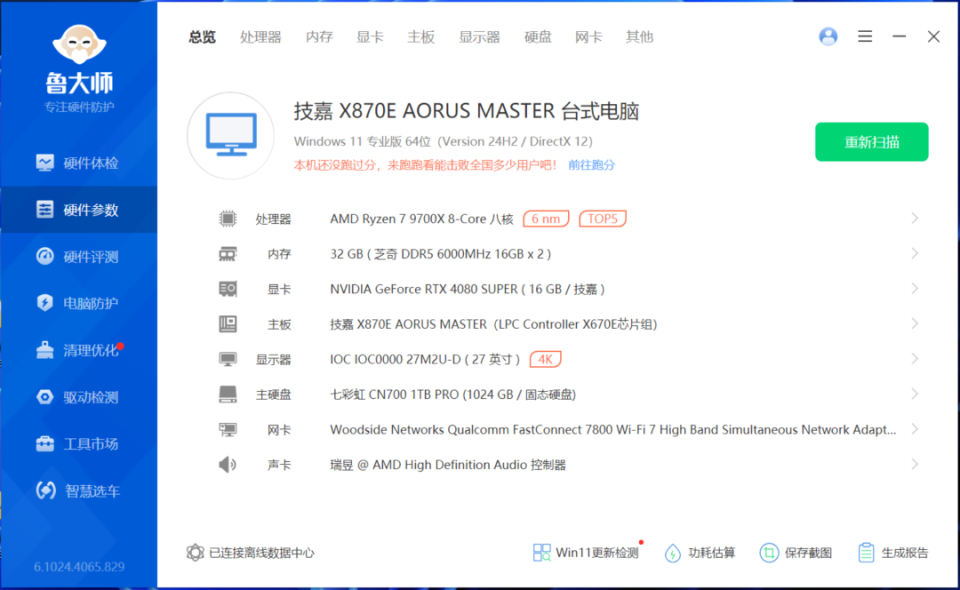Open 硬件体检 in the sidebar

point(78,163)
